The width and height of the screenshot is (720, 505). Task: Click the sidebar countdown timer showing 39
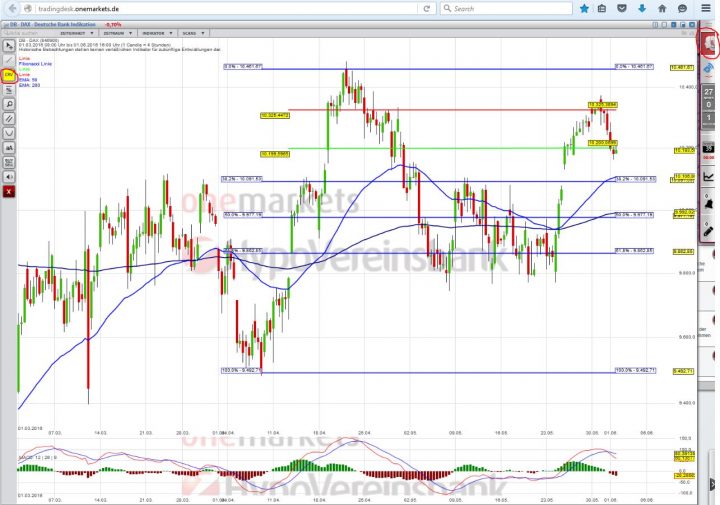(x=709, y=149)
